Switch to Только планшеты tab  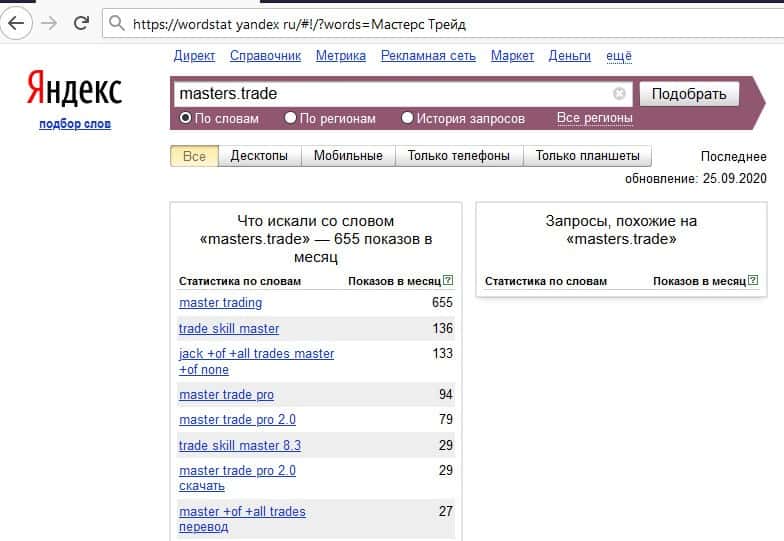588,156
